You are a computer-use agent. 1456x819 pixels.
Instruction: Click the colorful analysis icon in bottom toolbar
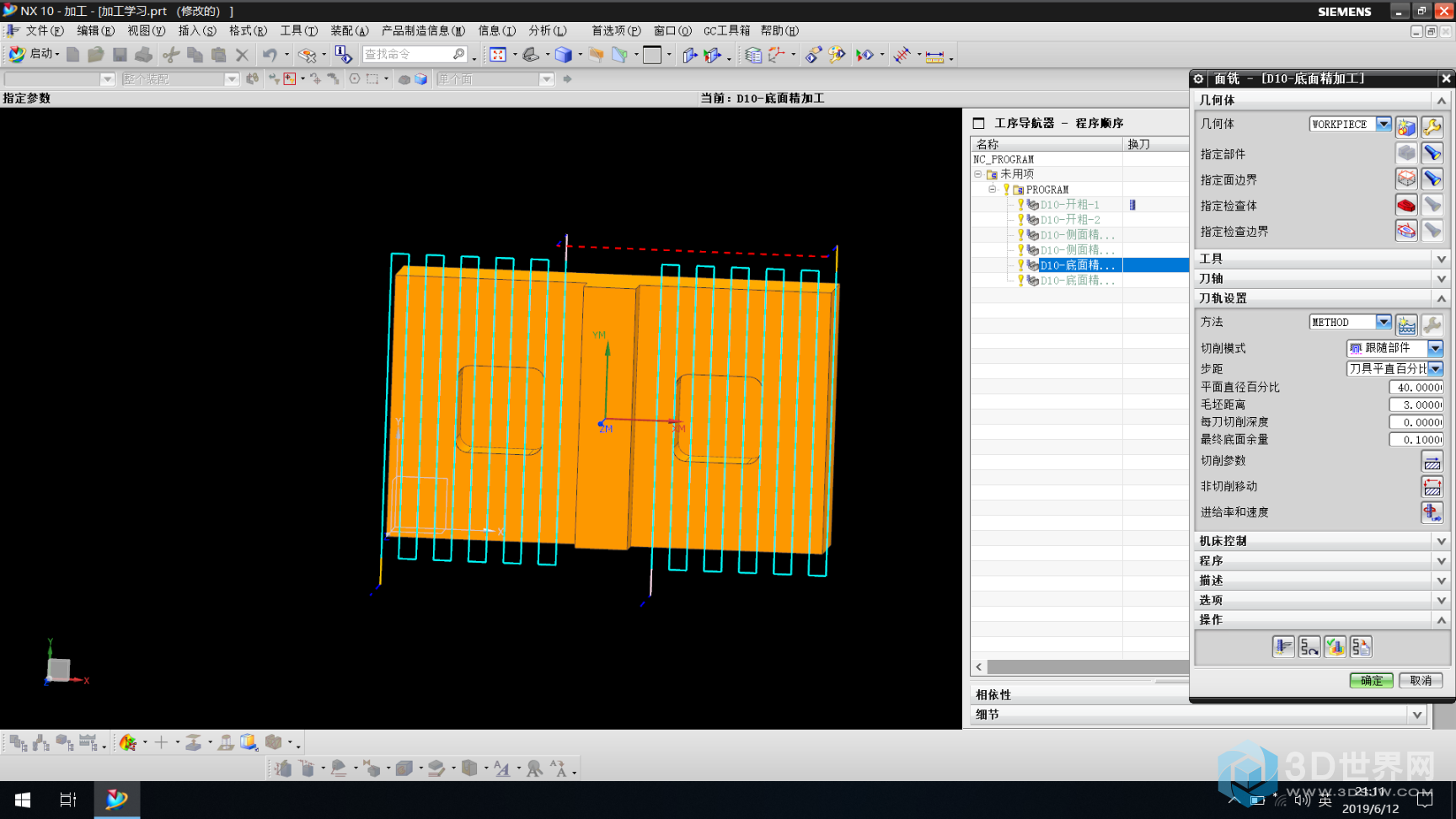coord(128,742)
